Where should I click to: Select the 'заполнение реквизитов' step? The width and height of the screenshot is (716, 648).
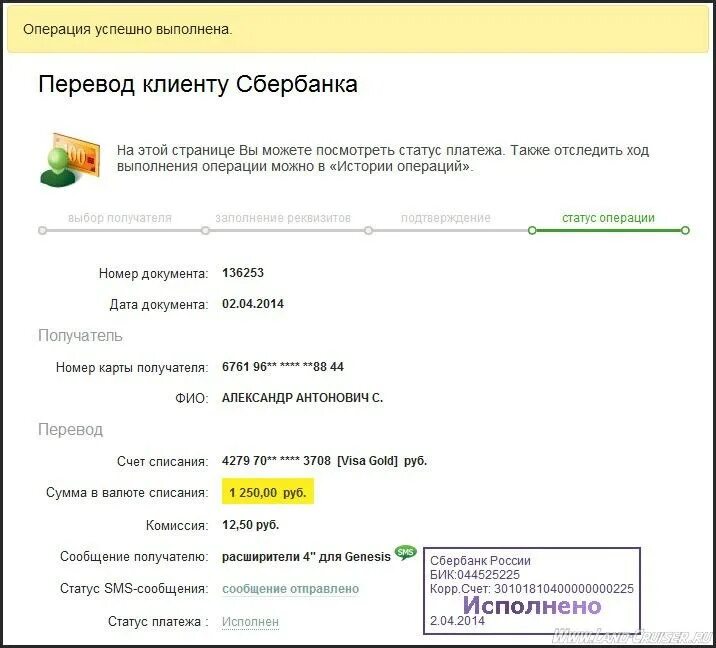283,218
